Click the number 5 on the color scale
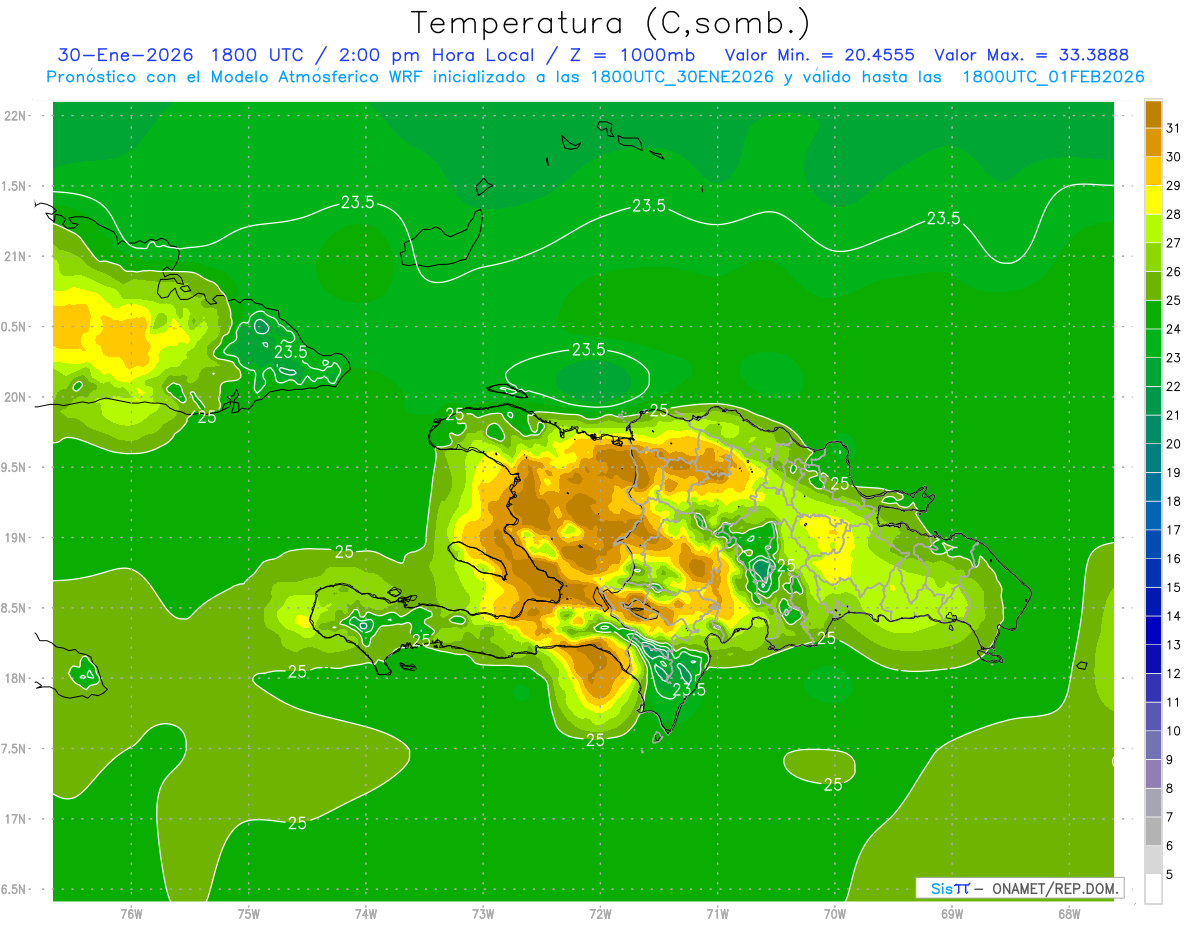Screen dimensions: 1200x927 [1170, 875]
